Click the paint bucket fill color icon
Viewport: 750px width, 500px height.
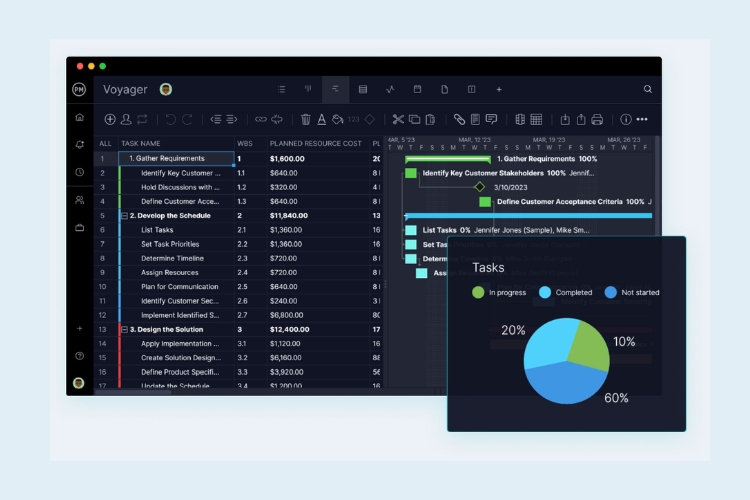[x=337, y=119]
